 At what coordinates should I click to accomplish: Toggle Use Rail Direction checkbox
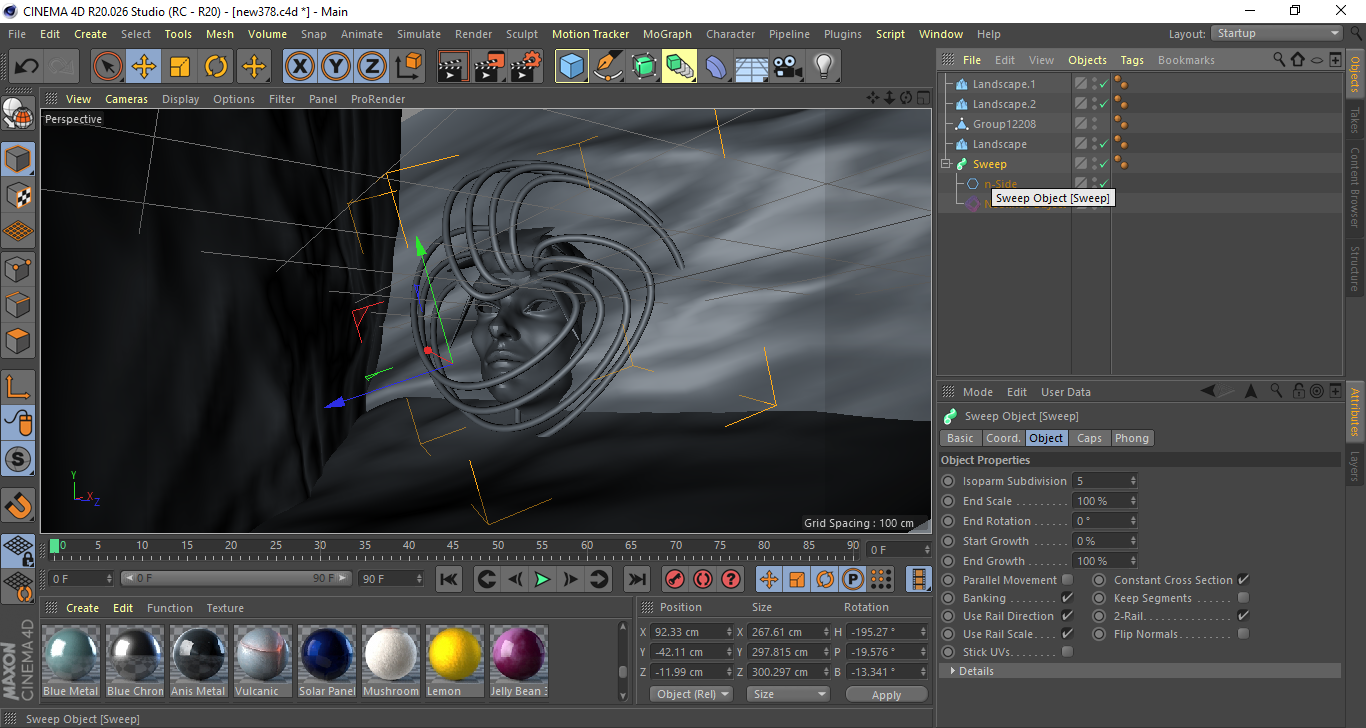(1067, 616)
